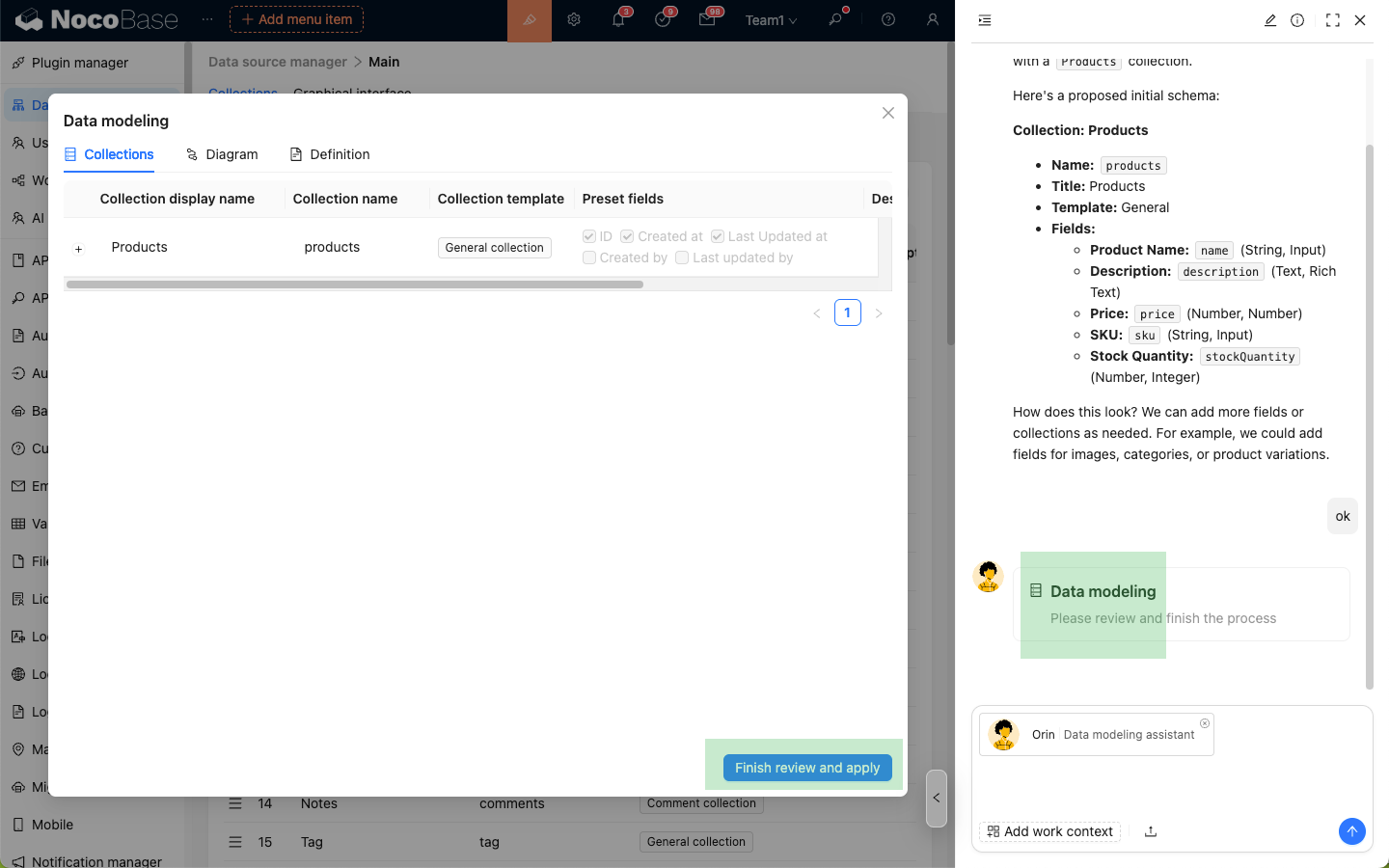1389x868 pixels.
Task: Open the notifications bell icon
Action: click(618, 20)
